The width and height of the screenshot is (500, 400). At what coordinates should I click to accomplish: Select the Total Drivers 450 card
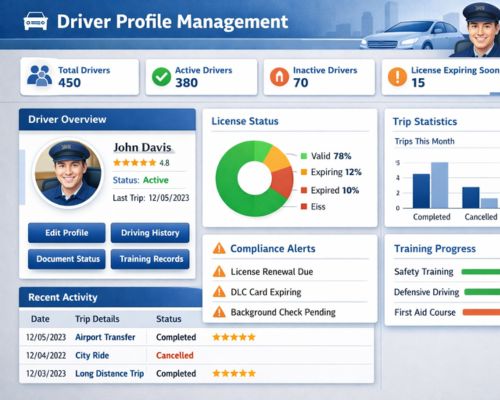point(80,77)
